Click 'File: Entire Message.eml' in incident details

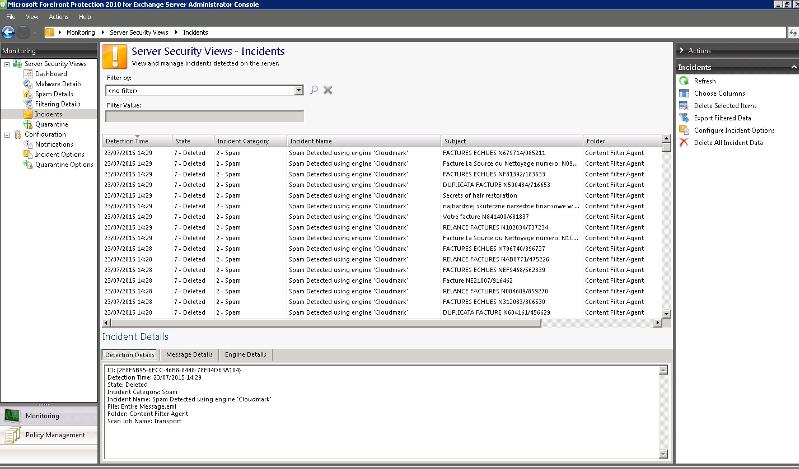pos(142,407)
